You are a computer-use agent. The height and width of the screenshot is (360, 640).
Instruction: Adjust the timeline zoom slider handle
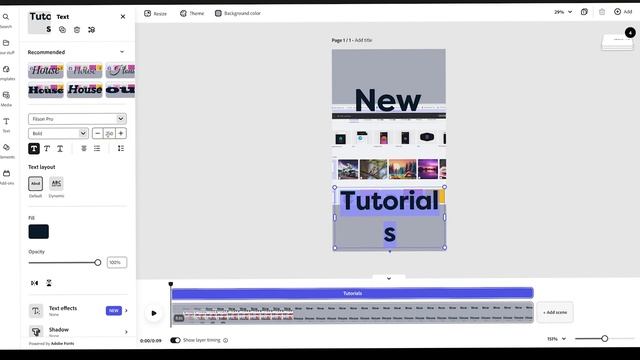[604, 338]
